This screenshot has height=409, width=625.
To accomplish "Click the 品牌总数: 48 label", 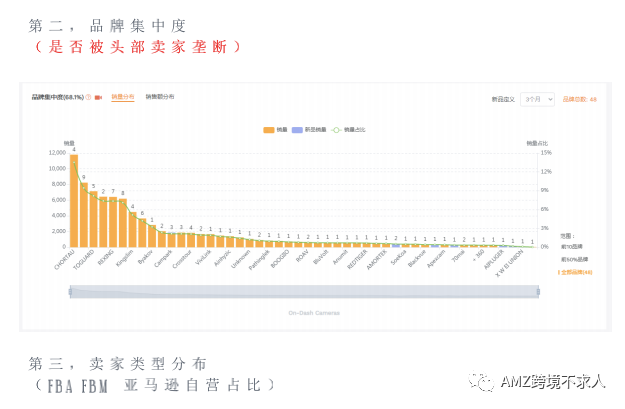I will [x=580, y=100].
